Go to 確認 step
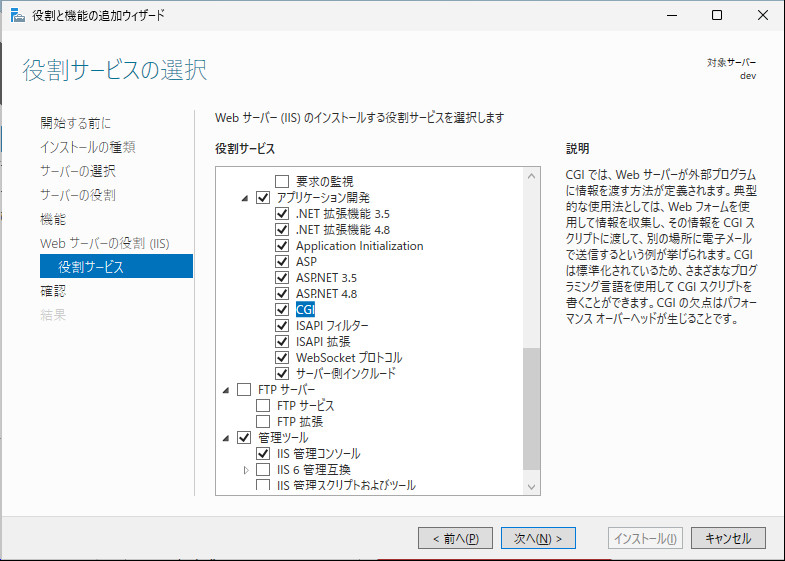 coord(53,291)
